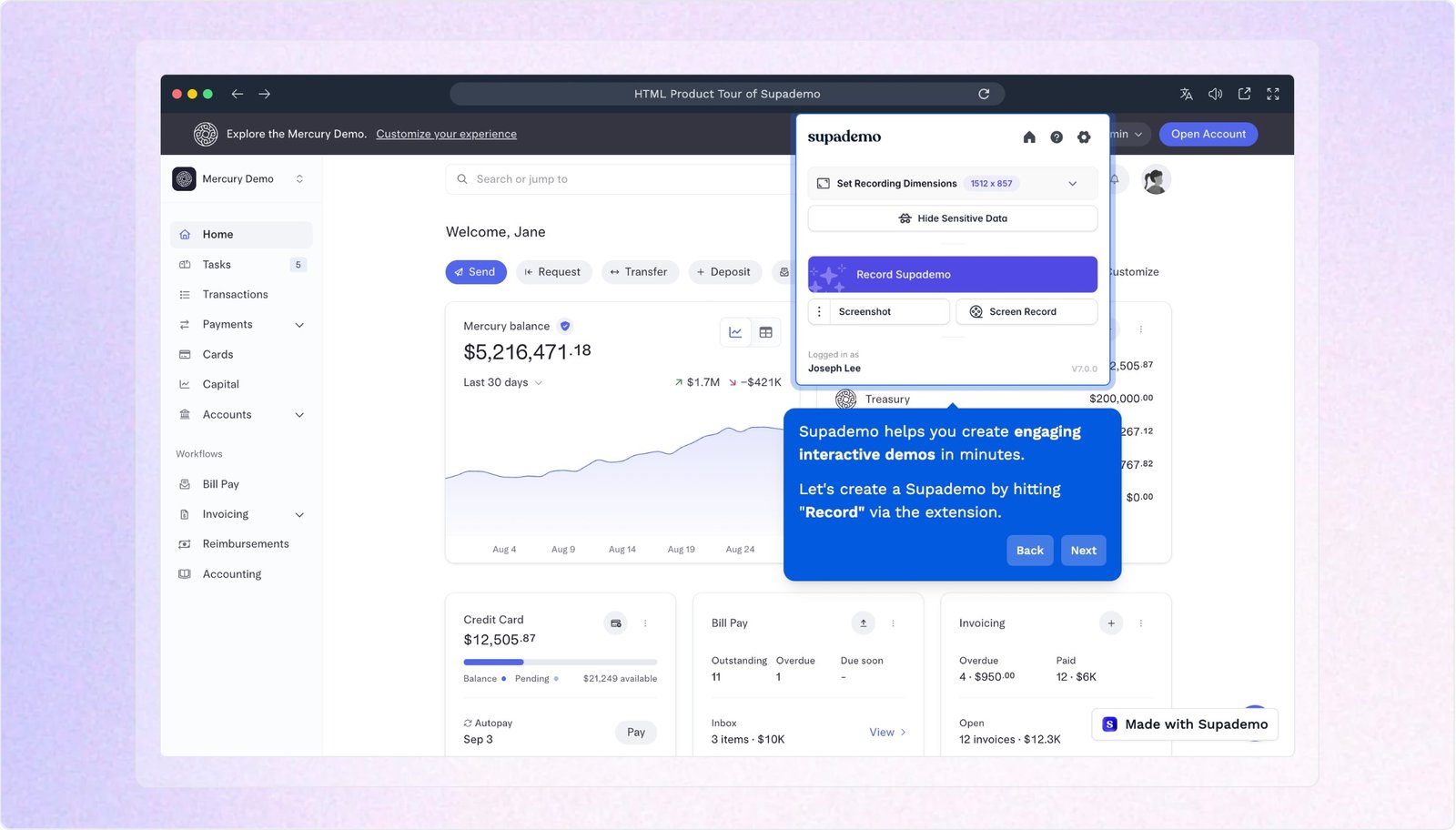Open Transactions in the sidebar
1456x830 pixels.
point(241,295)
